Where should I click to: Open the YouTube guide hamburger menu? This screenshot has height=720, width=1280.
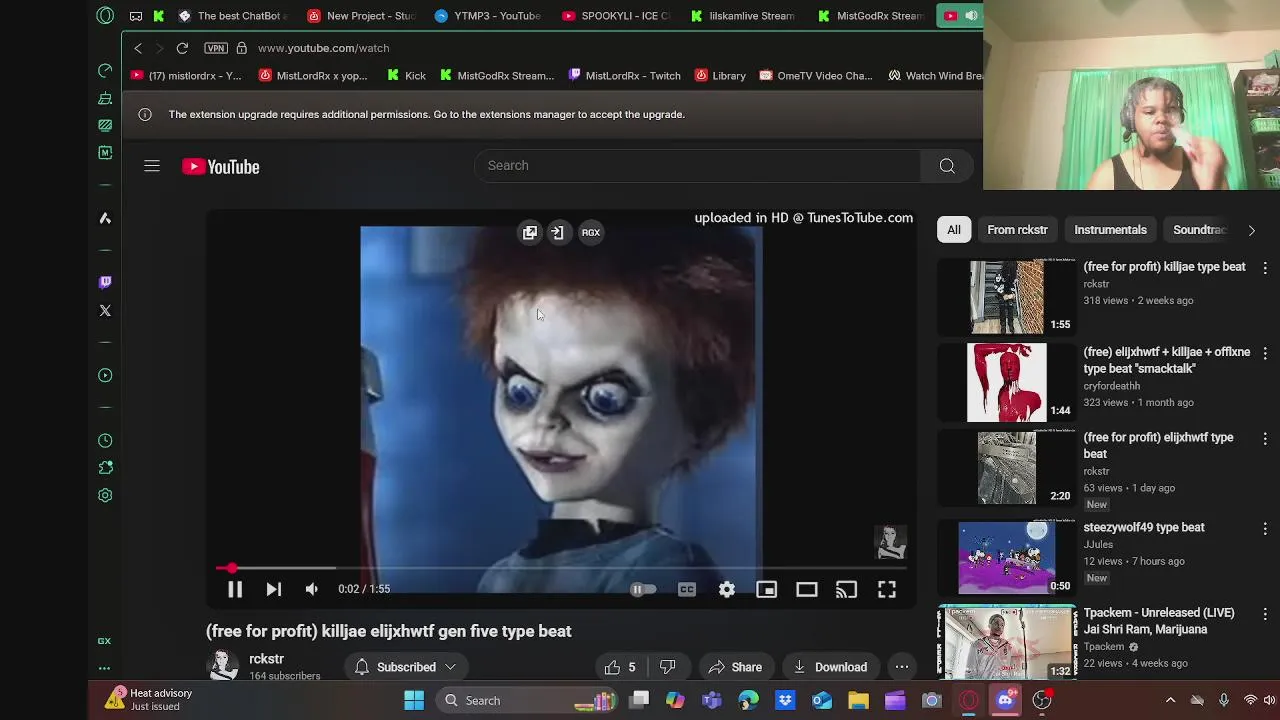click(x=152, y=166)
